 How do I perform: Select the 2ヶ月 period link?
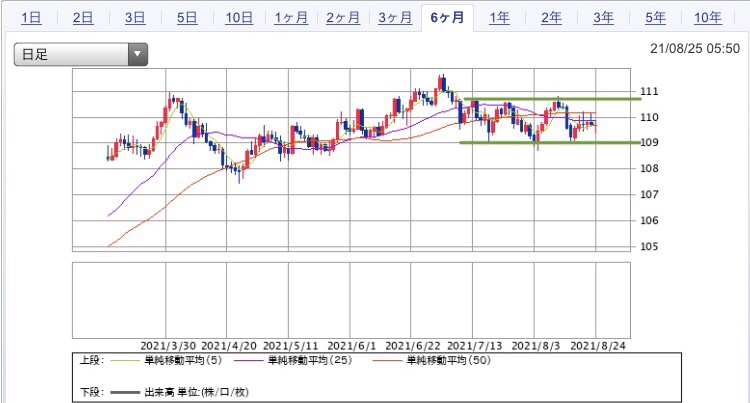(343, 18)
